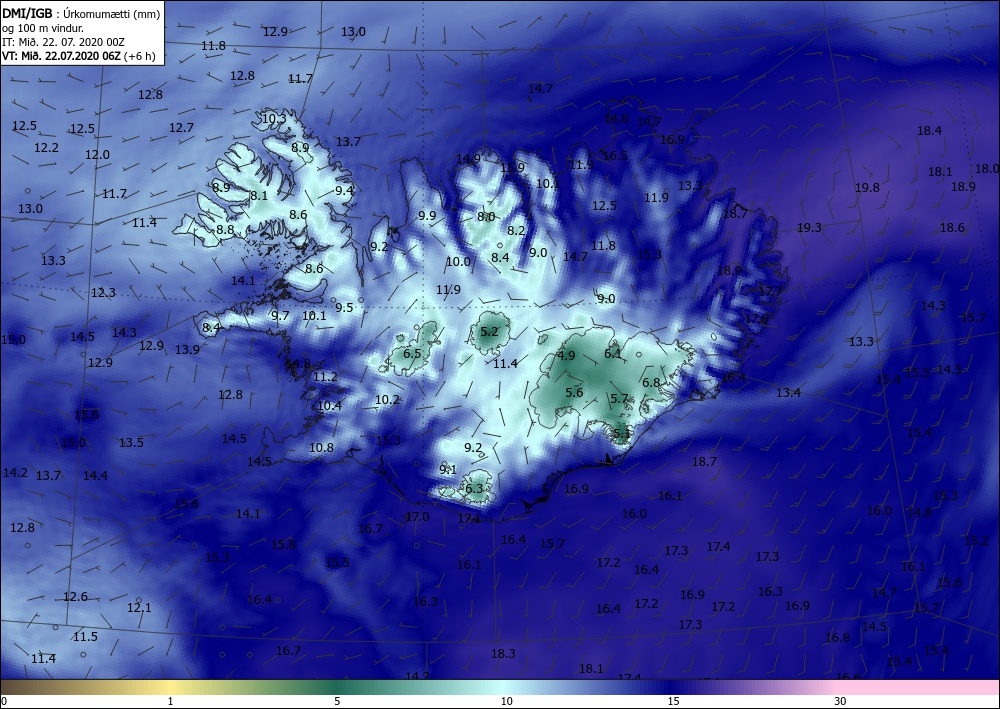Click the map value "18.3"
This screenshot has width=1000, height=709.
tap(503, 654)
